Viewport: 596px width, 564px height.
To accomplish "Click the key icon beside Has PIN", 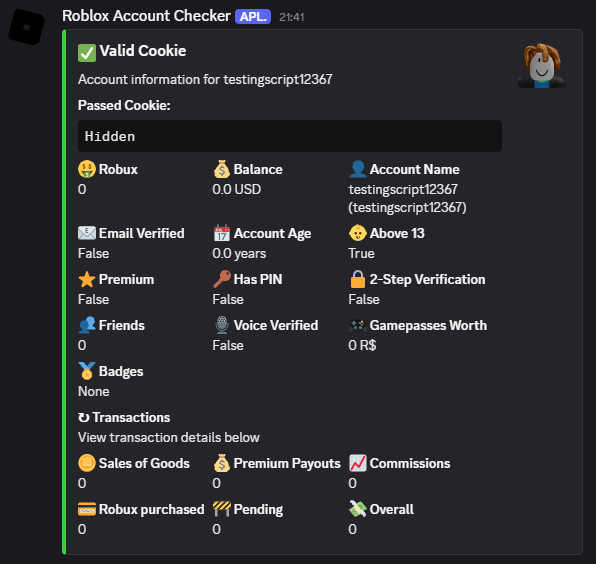I will pyautogui.click(x=222, y=279).
